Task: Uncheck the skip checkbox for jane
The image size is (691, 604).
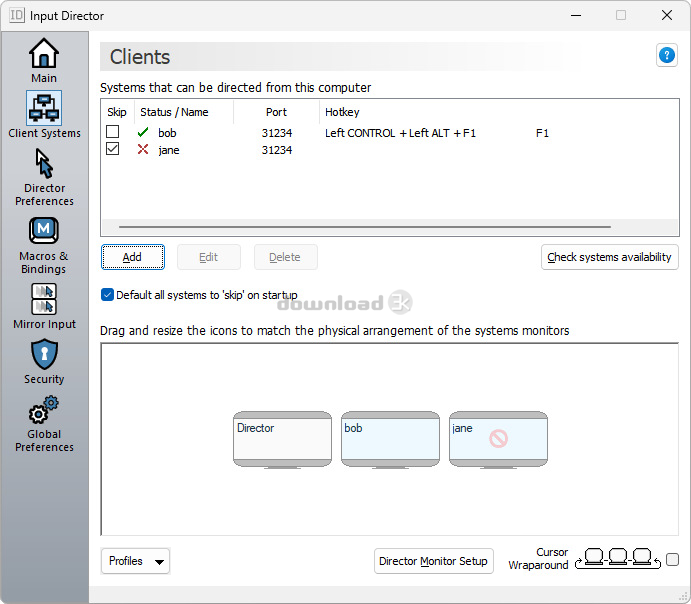Action: [x=113, y=149]
